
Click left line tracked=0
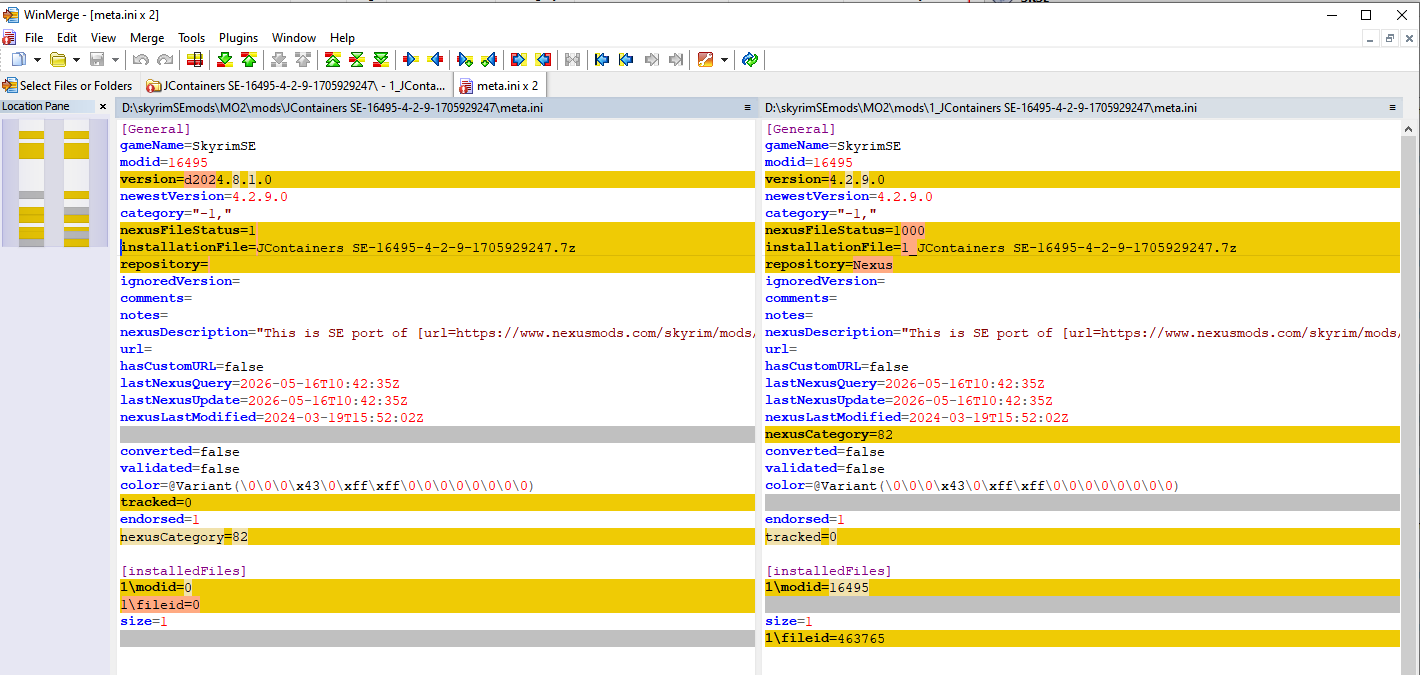pos(437,502)
